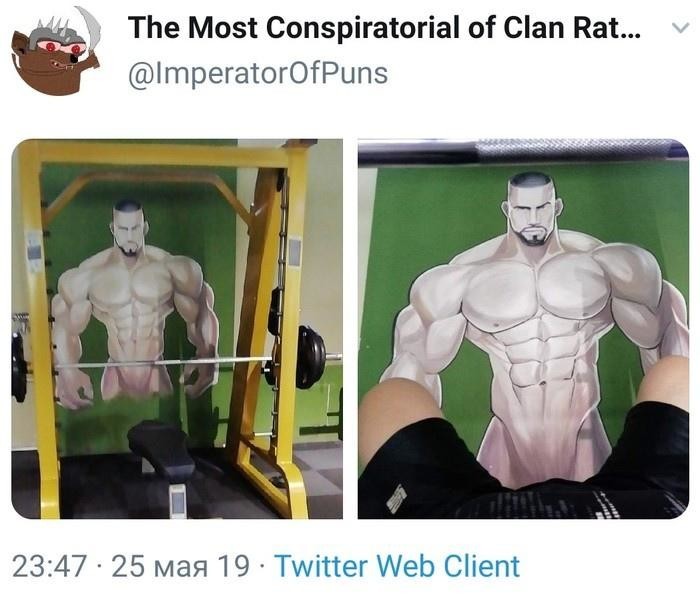Open the right close-up mural photo

point(523,329)
